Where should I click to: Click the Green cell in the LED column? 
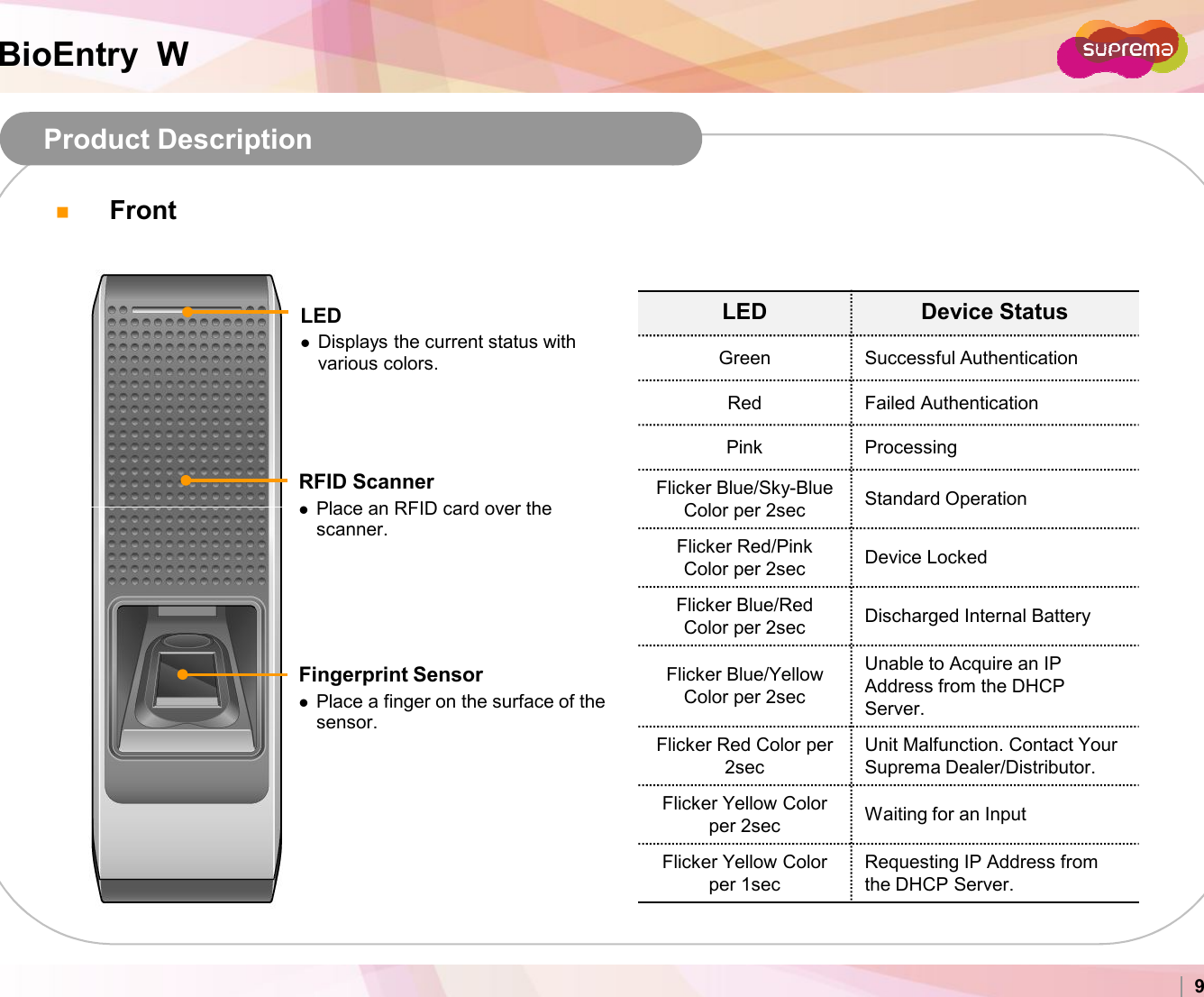(x=744, y=358)
